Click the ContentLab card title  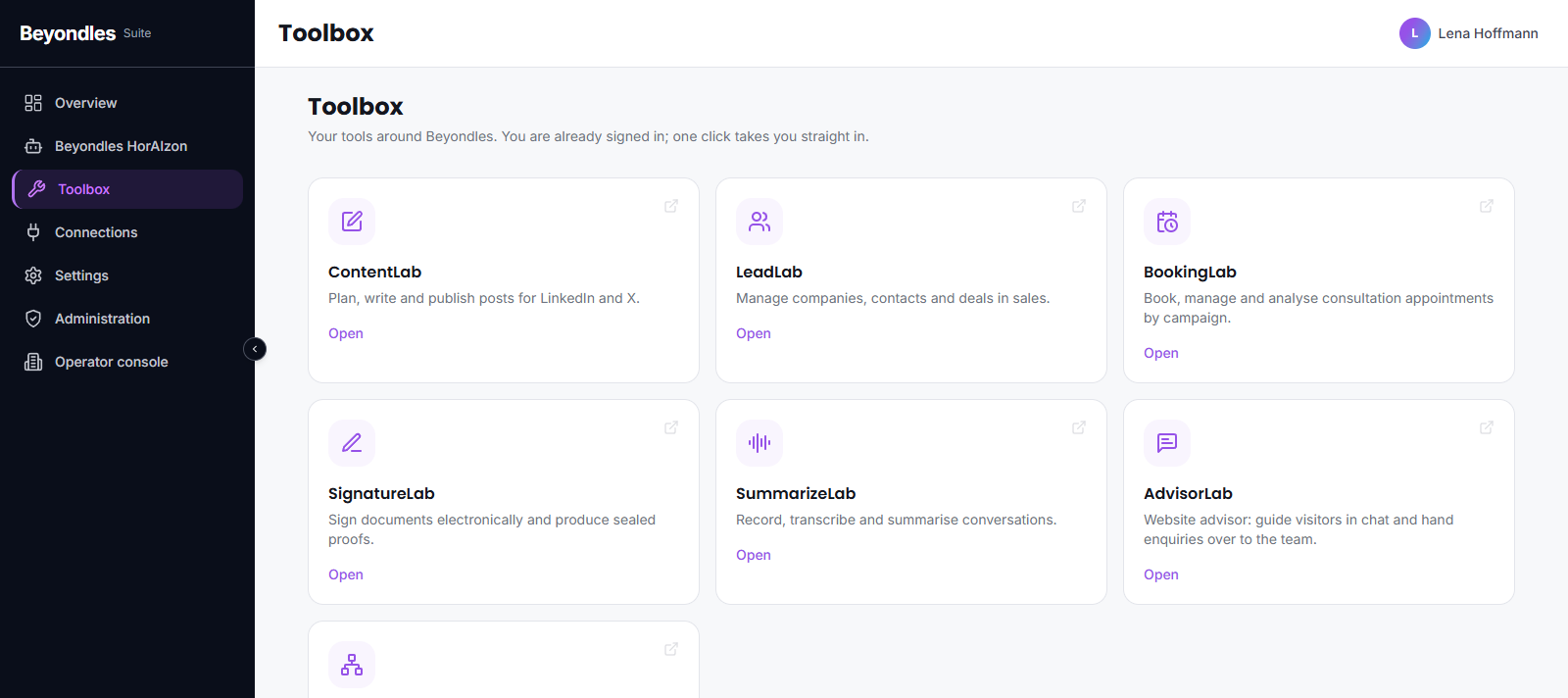coord(374,273)
